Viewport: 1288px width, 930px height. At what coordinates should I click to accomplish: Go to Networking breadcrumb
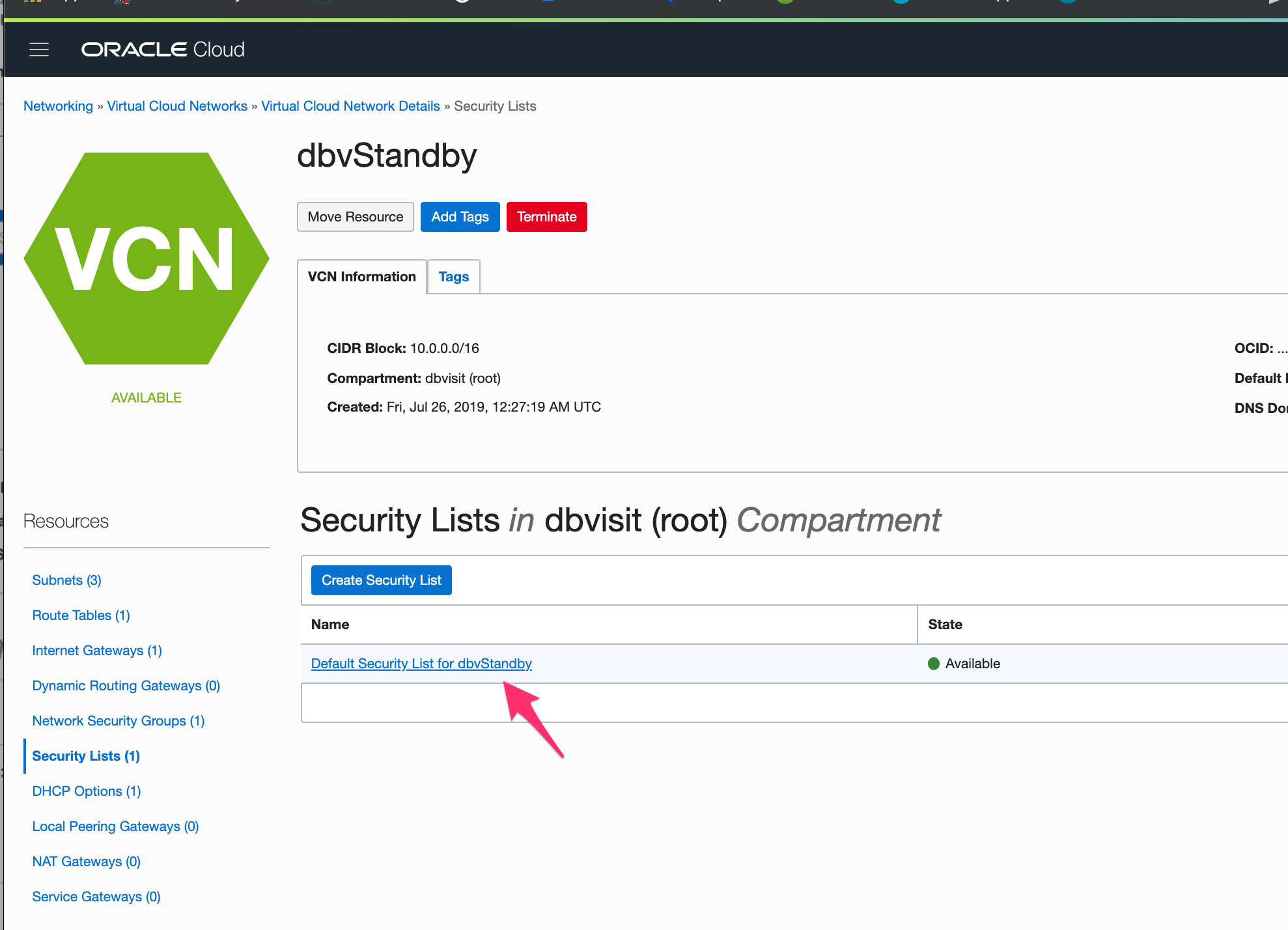coord(58,106)
